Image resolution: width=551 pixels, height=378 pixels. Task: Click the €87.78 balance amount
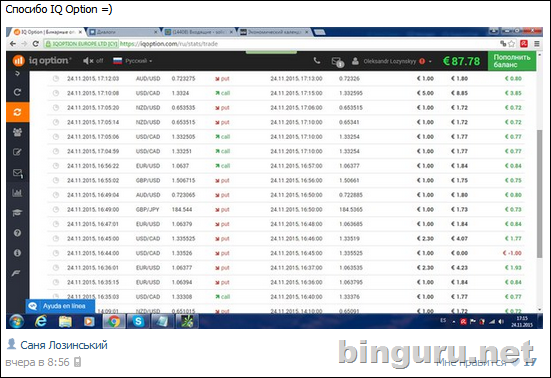[x=461, y=61]
